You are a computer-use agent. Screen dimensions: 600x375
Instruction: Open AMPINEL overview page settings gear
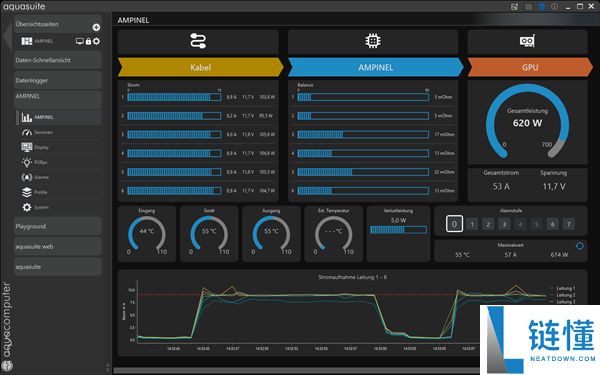(x=96, y=41)
